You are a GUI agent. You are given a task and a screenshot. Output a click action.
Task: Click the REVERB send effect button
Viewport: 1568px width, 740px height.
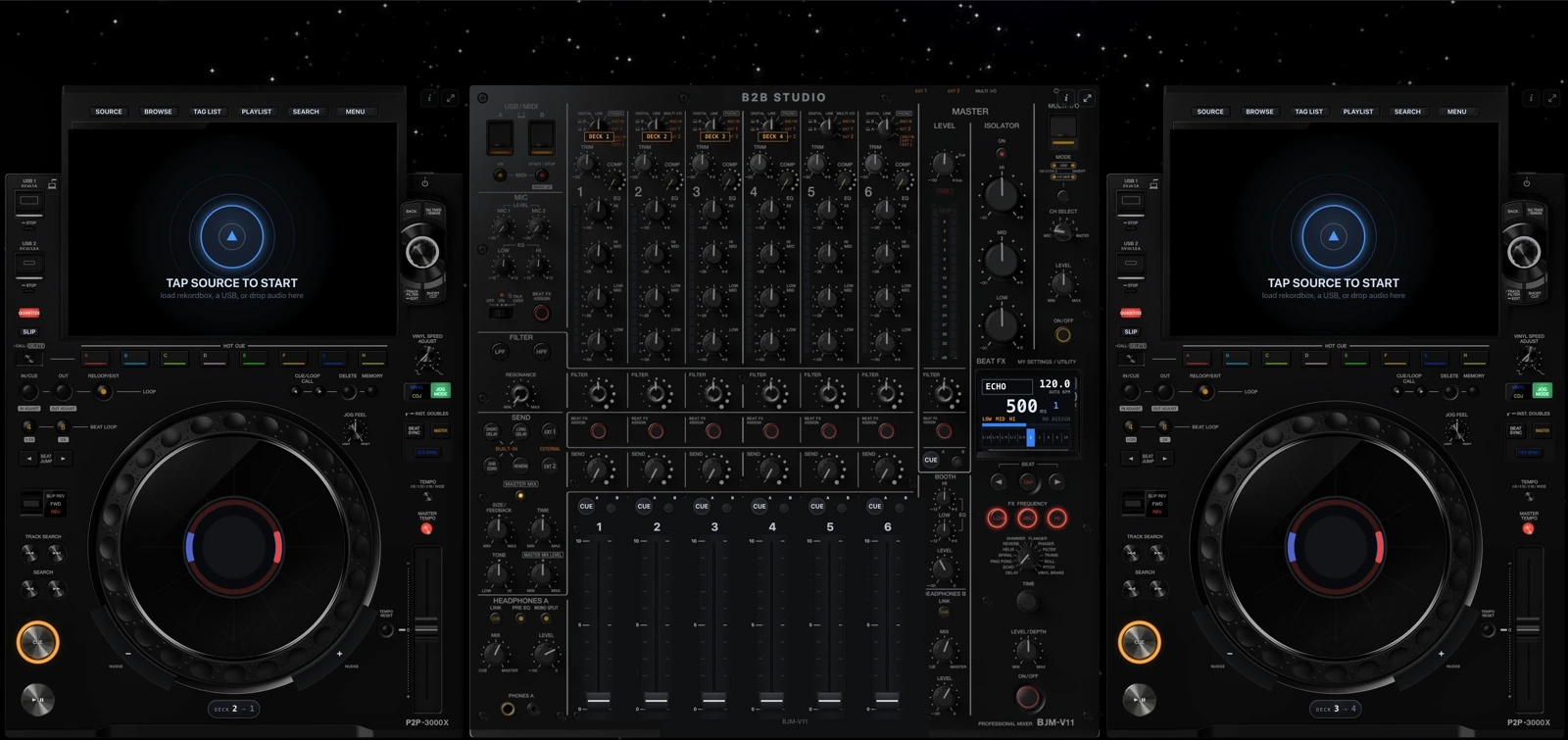(520, 467)
